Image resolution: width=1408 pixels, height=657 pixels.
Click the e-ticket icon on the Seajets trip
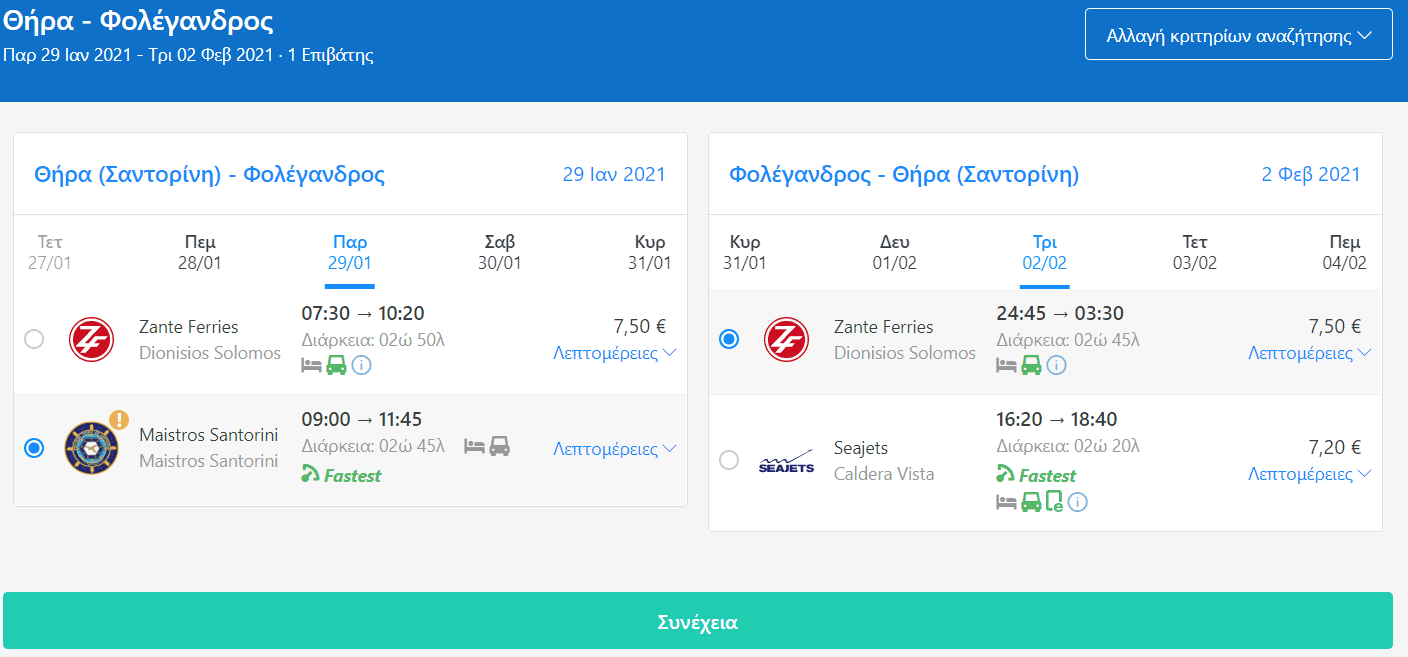tap(1054, 502)
